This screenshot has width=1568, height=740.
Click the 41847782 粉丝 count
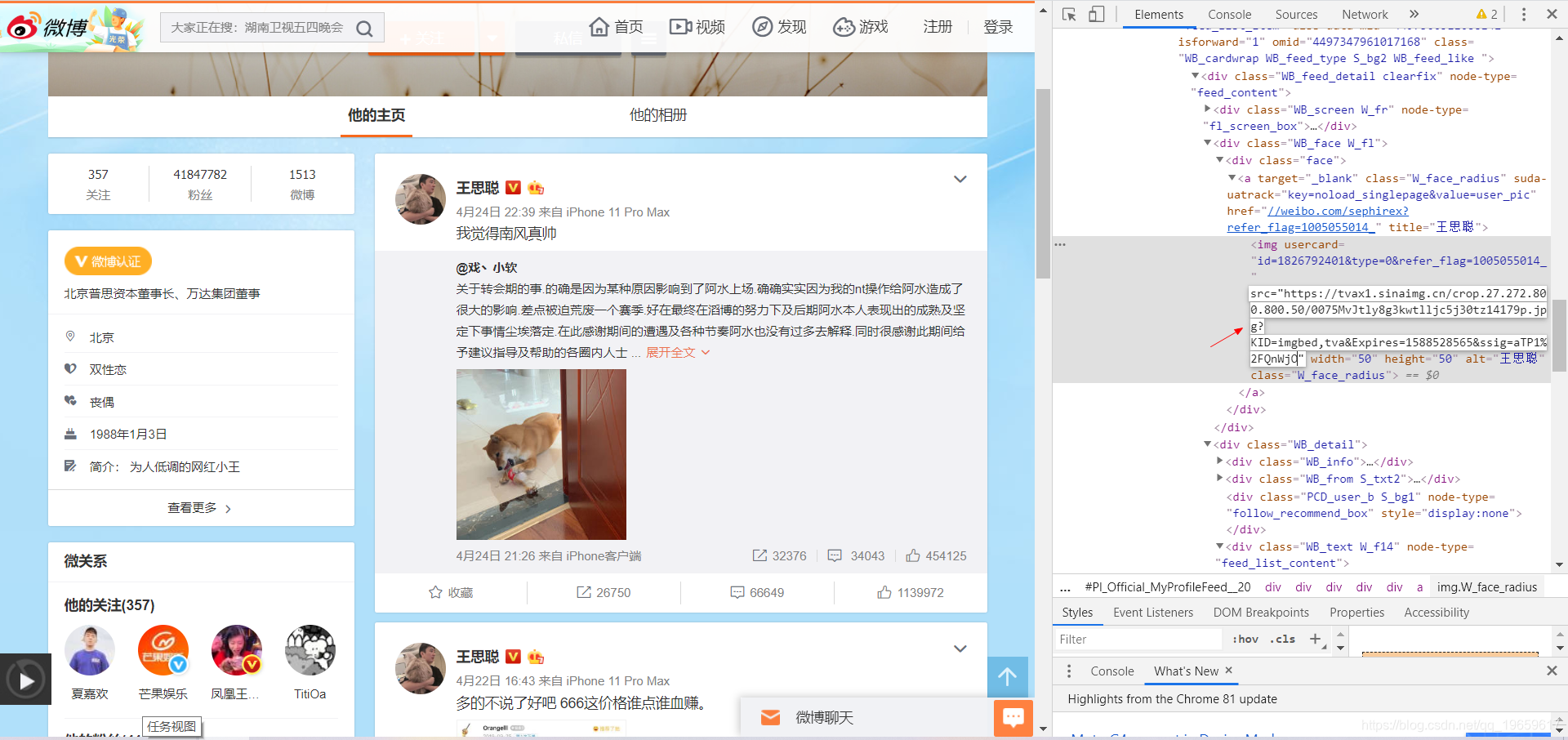[200, 184]
